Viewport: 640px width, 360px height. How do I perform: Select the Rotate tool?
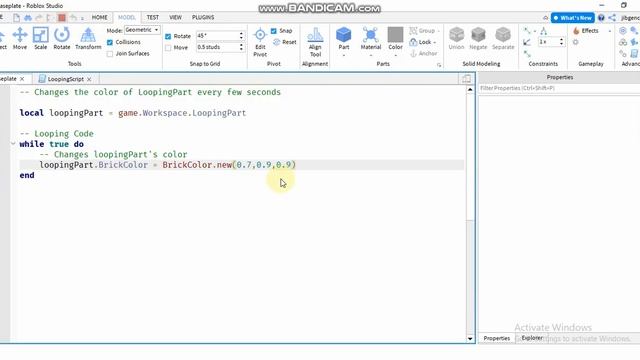coord(62,38)
